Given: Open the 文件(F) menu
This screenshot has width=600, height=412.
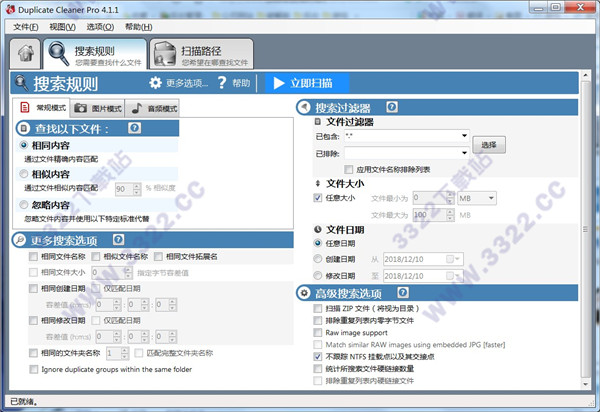Looking at the screenshot, I should [x=26, y=27].
